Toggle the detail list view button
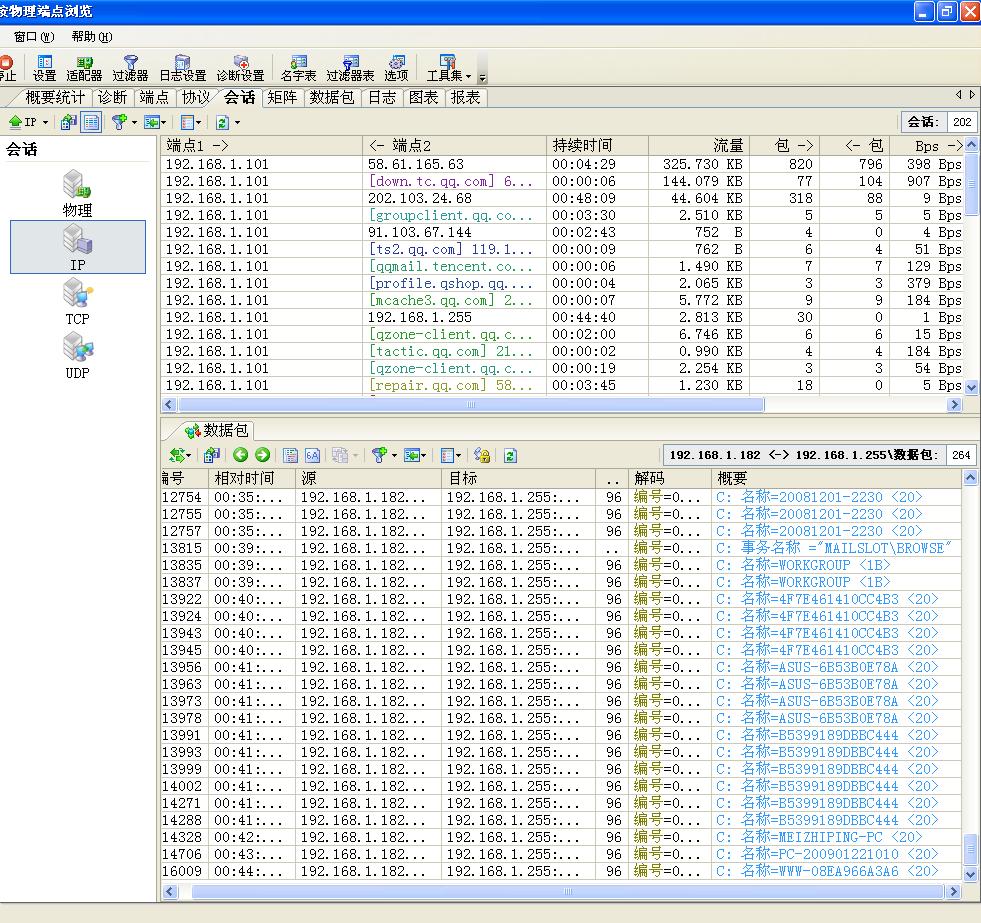Image resolution: width=981 pixels, height=923 pixels. [x=91, y=122]
